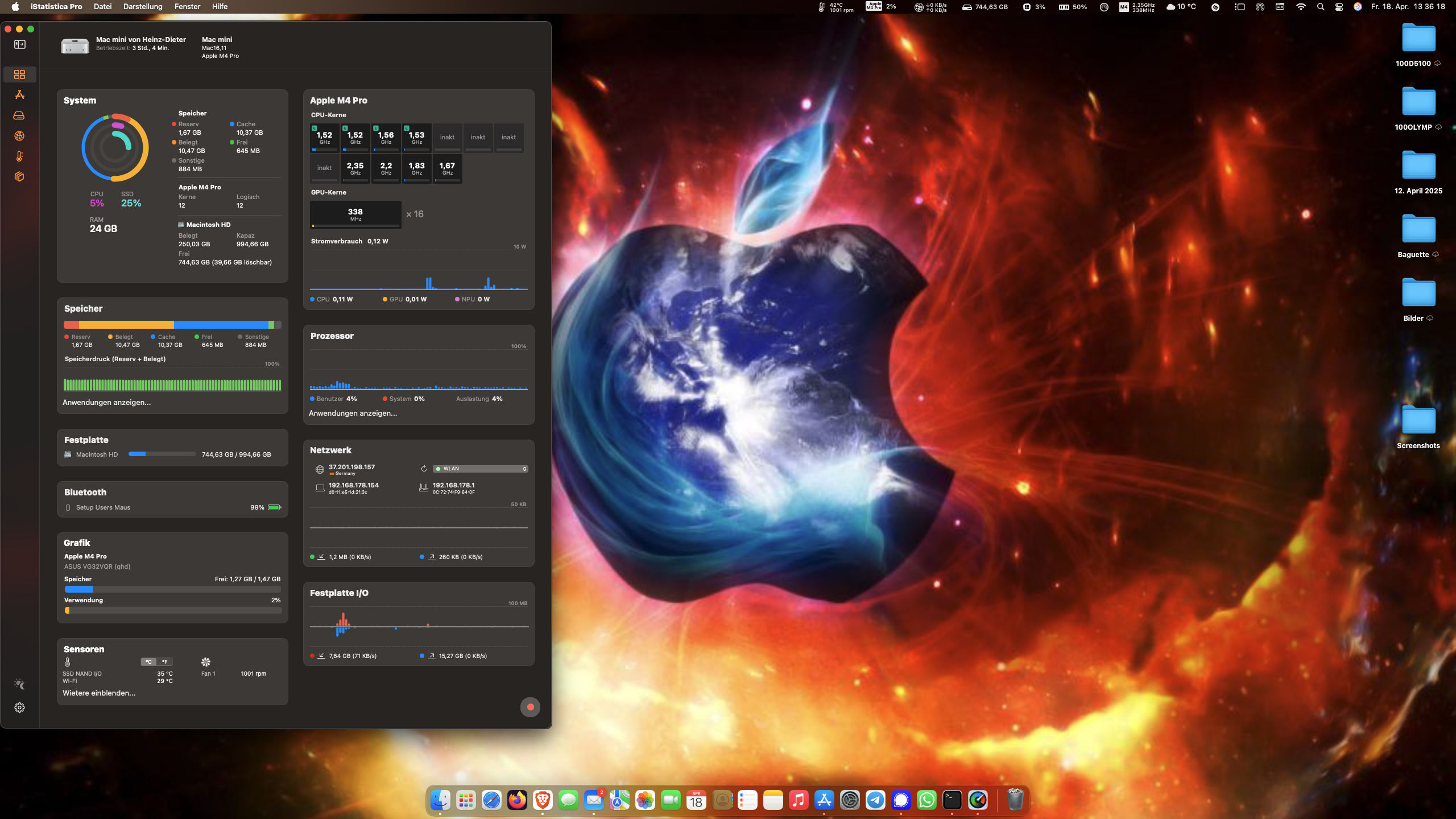Click the external IP 37.201.198.157
The image size is (1456, 819).
click(351, 467)
